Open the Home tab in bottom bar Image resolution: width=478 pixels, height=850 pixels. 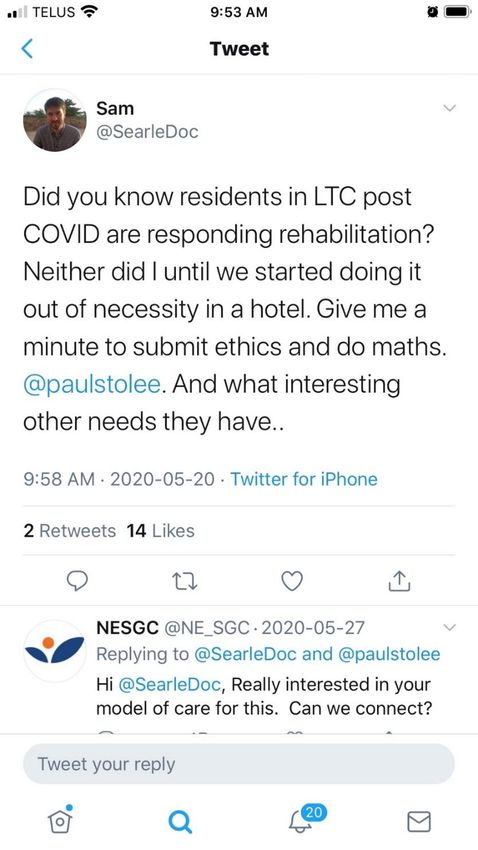tap(60, 820)
